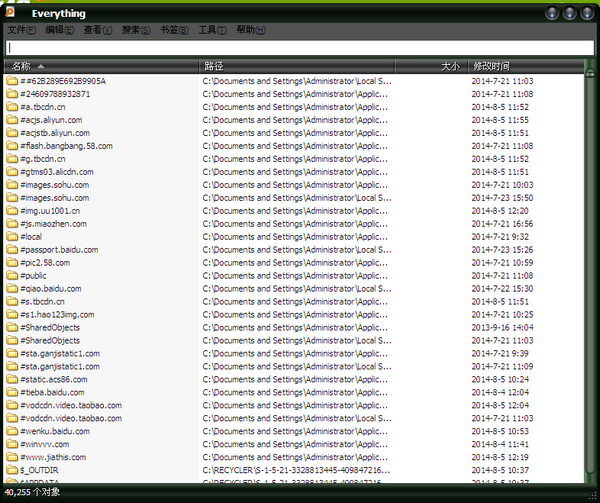This screenshot has width=600, height=503.
Task: Sort by 名称 column header
Action: [101, 67]
